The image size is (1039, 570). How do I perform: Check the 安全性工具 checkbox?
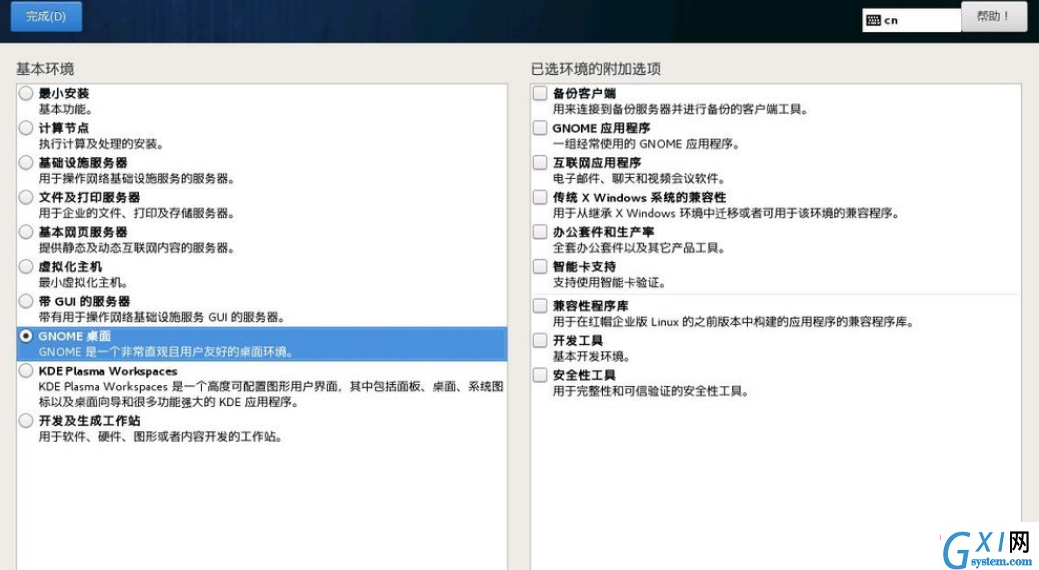540,375
